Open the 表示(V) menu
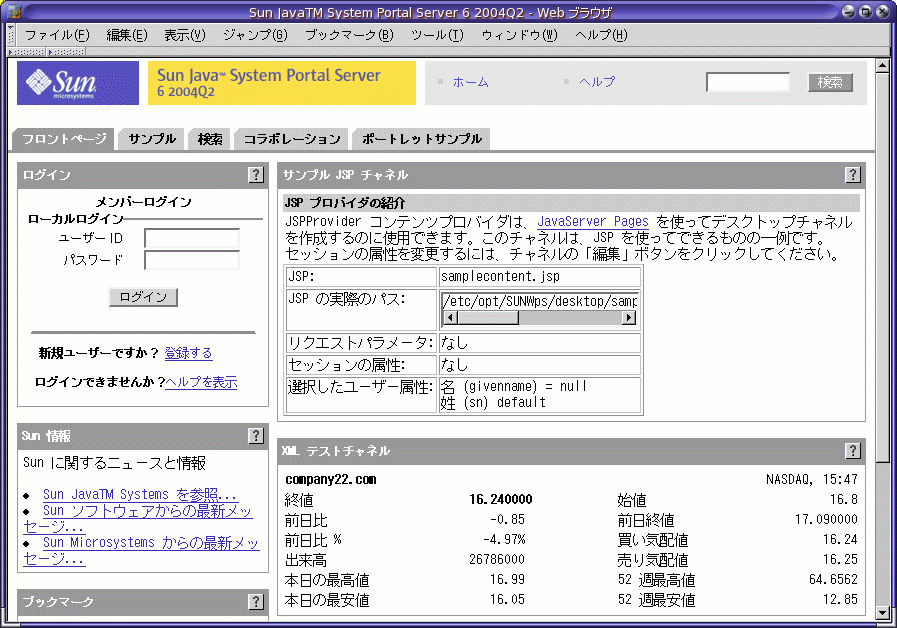The image size is (897, 628). [x=184, y=35]
